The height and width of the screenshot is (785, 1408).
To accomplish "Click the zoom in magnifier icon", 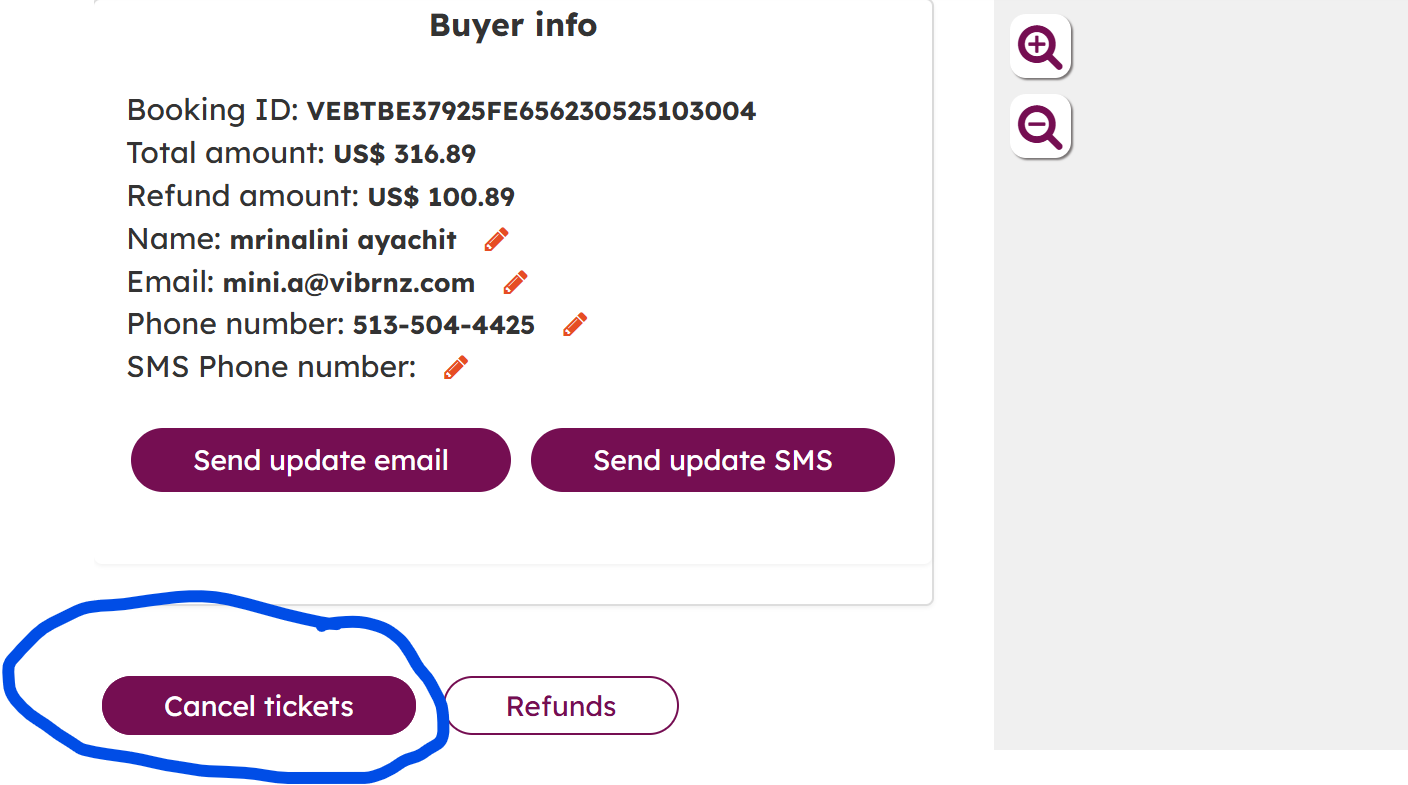I will (x=1040, y=47).
